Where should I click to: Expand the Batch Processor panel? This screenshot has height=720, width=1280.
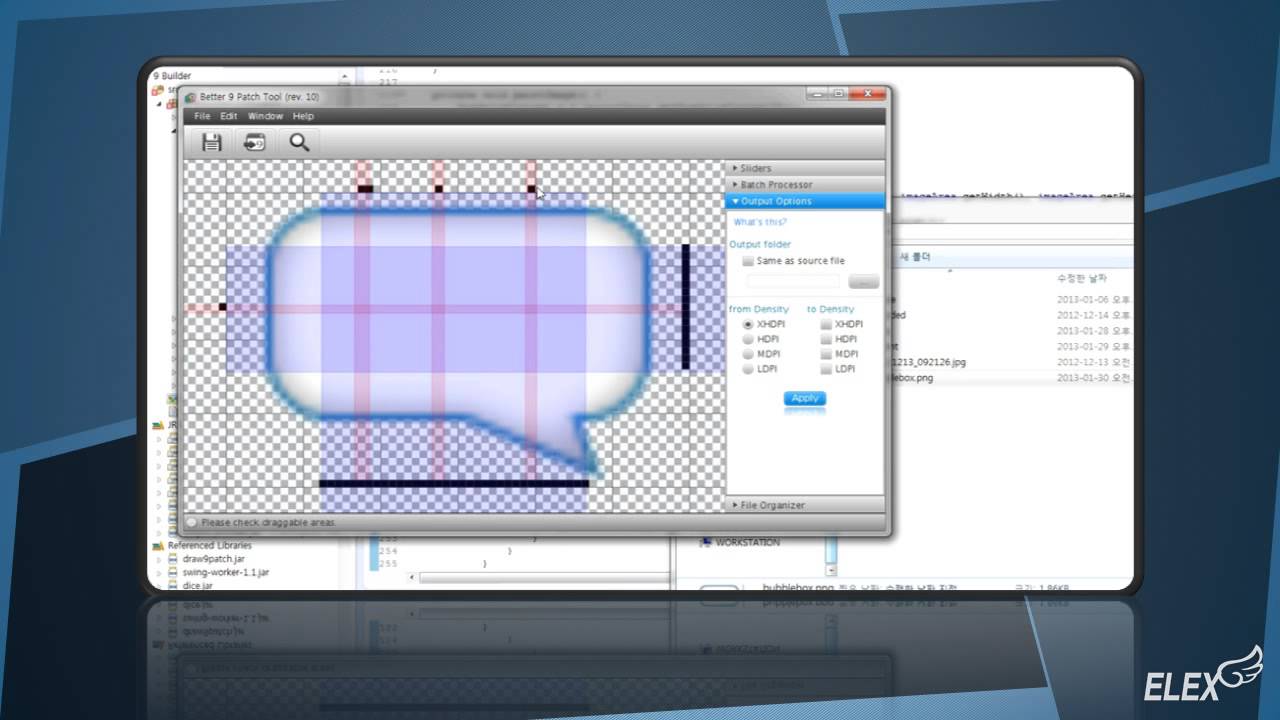pyautogui.click(x=805, y=184)
